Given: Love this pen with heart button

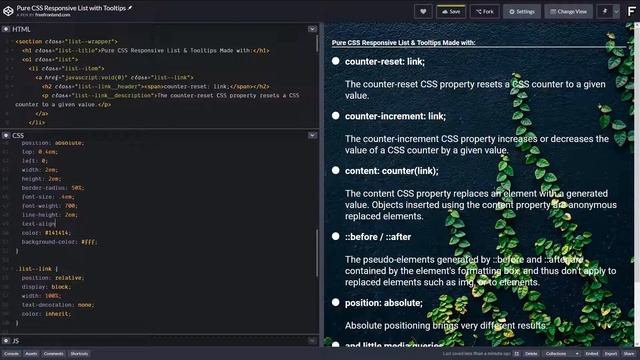Looking at the screenshot, I should click(x=423, y=11).
